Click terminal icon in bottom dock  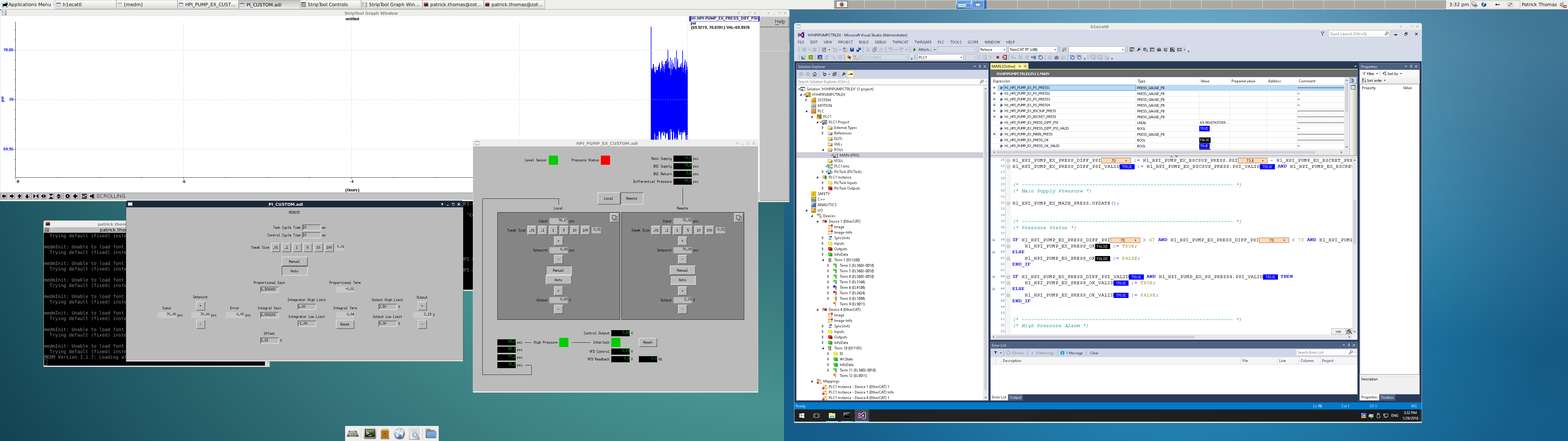point(370,434)
